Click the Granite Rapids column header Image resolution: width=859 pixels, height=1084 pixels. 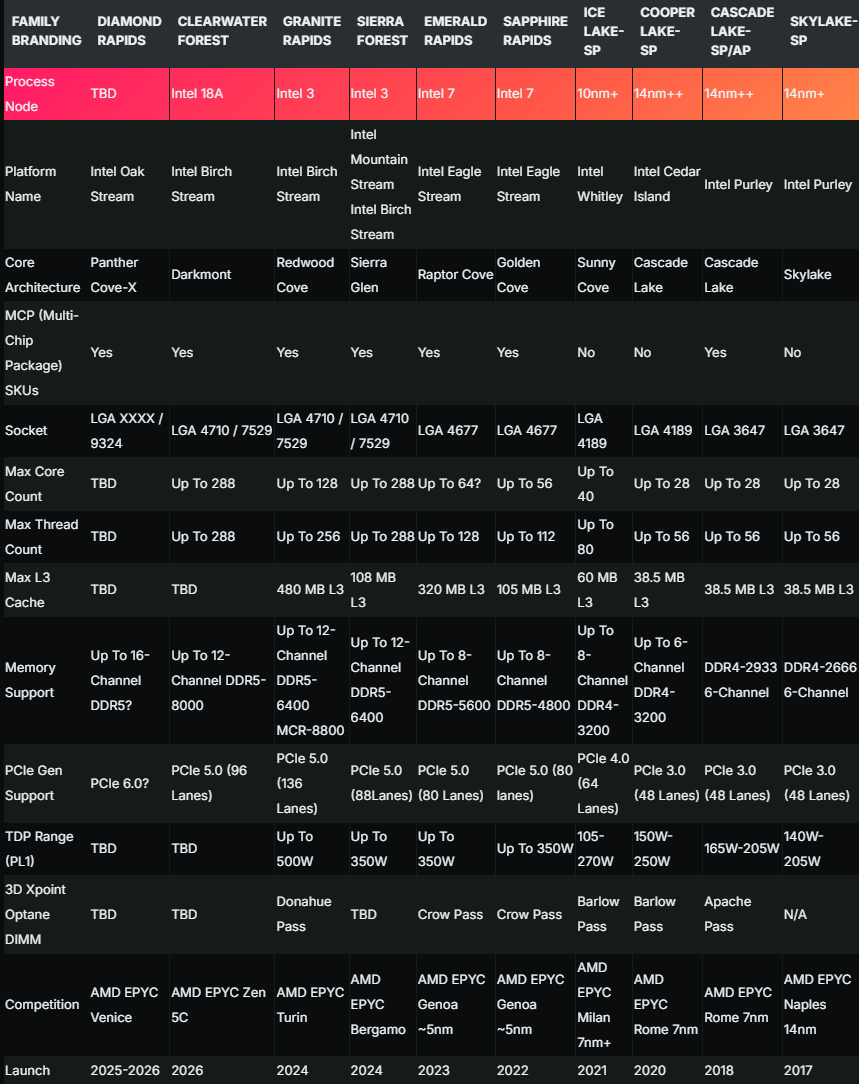tap(312, 31)
